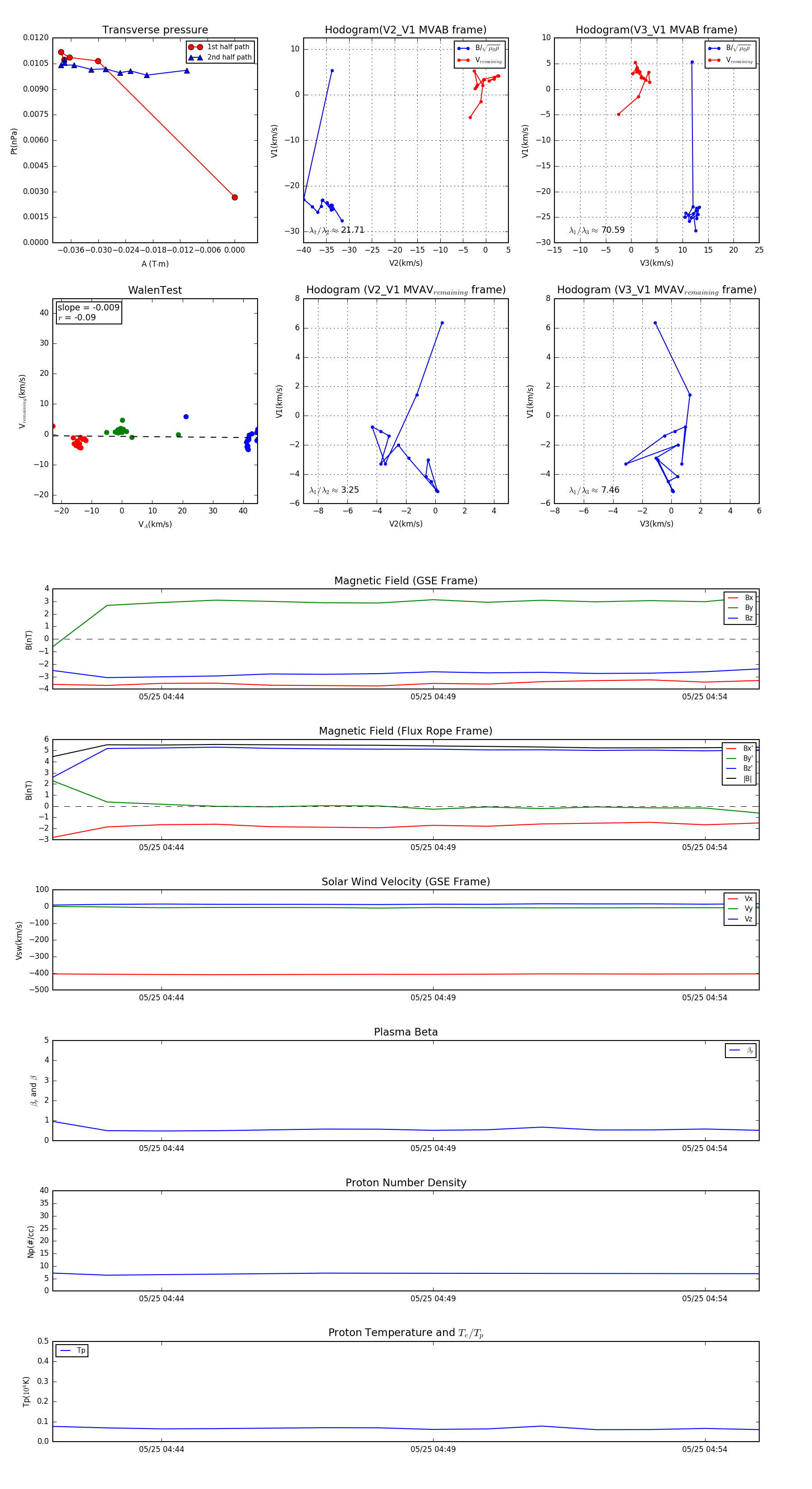Click the "slope = -0.009" annotation
812x1489 pixels.
pyautogui.click(x=88, y=308)
